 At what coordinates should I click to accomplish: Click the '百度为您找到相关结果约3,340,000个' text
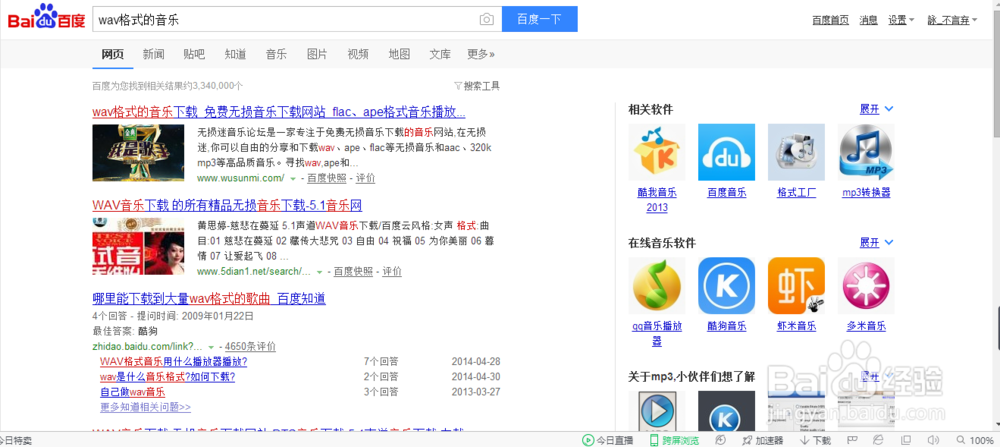point(168,86)
